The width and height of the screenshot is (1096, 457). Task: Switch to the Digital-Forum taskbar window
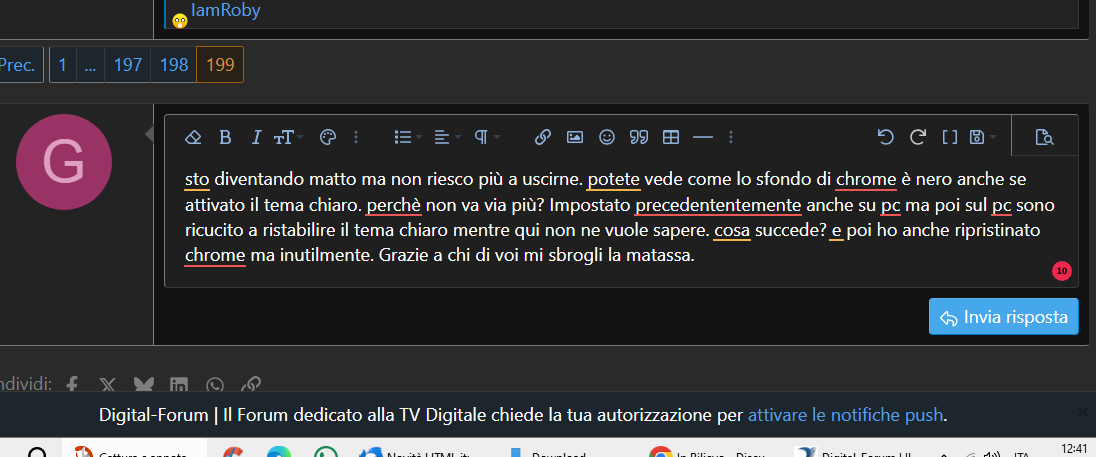[x=853, y=453]
